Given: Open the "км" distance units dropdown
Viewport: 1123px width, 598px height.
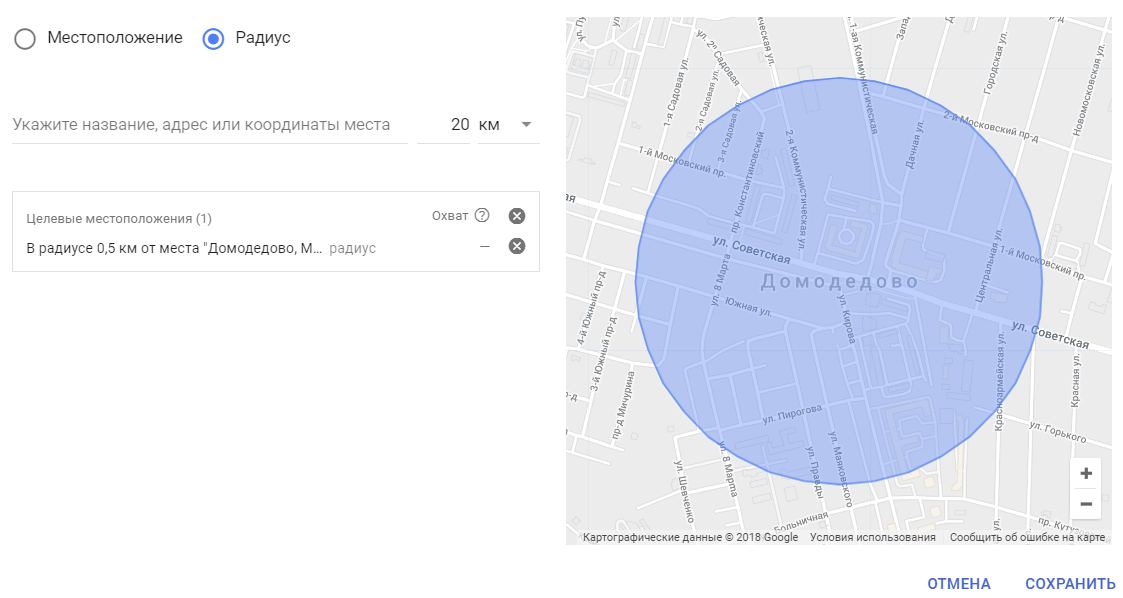Looking at the screenshot, I should coord(508,125).
